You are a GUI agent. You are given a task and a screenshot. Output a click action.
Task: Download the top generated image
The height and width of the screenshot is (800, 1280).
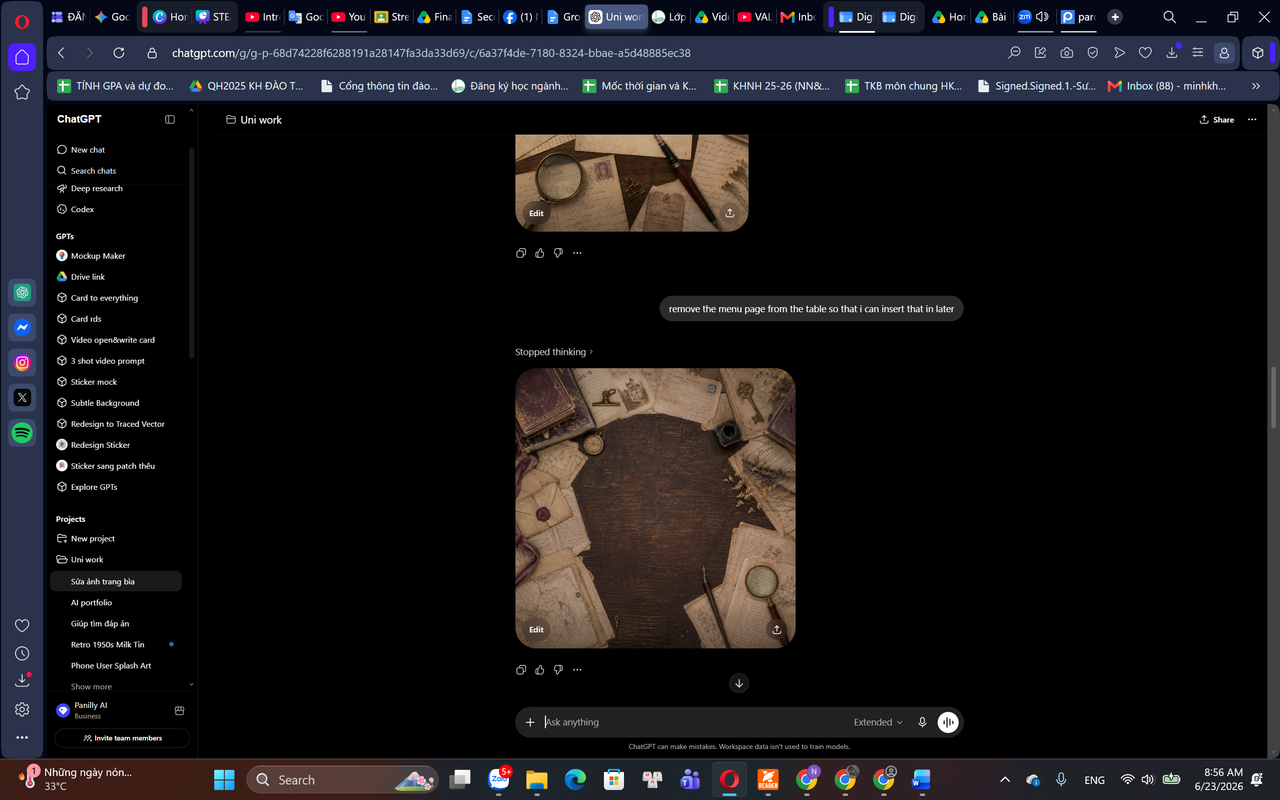[x=730, y=213]
